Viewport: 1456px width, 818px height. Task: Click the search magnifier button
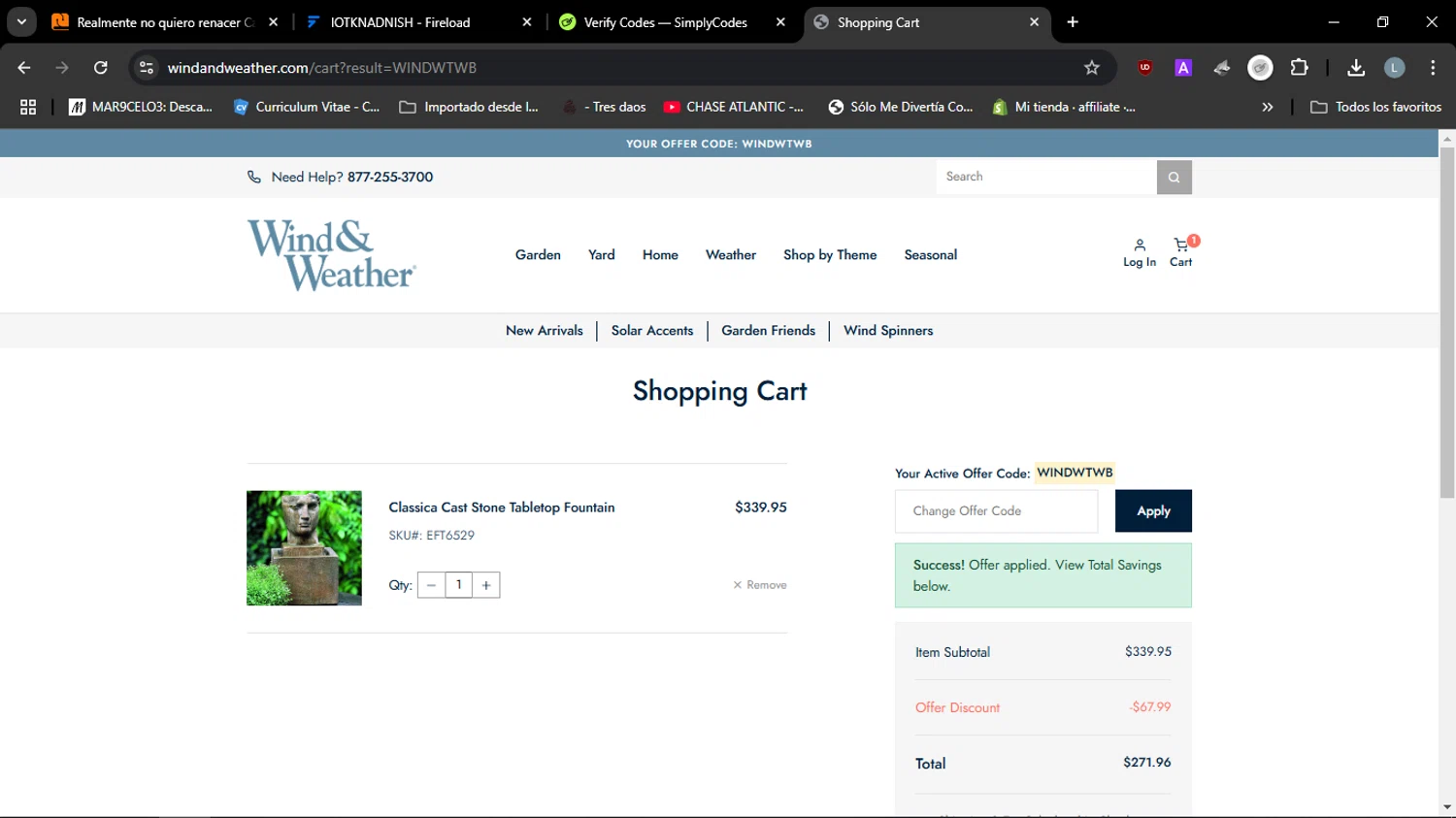click(x=1174, y=177)
